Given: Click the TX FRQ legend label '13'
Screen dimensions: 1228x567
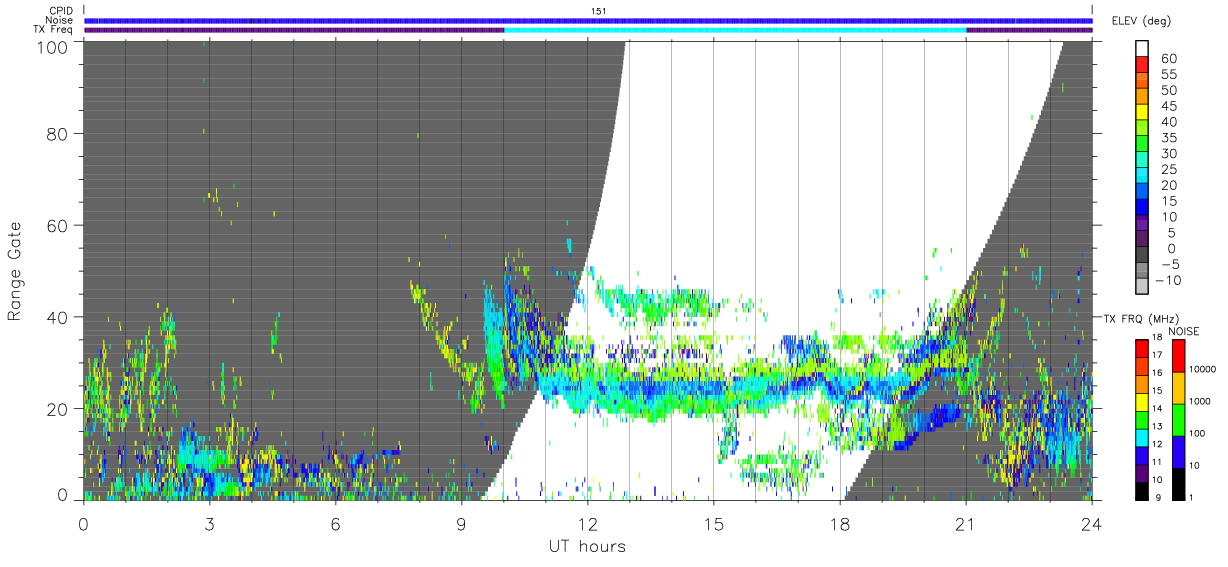Looking at the screenshot, I should [x=1157, y=426].
